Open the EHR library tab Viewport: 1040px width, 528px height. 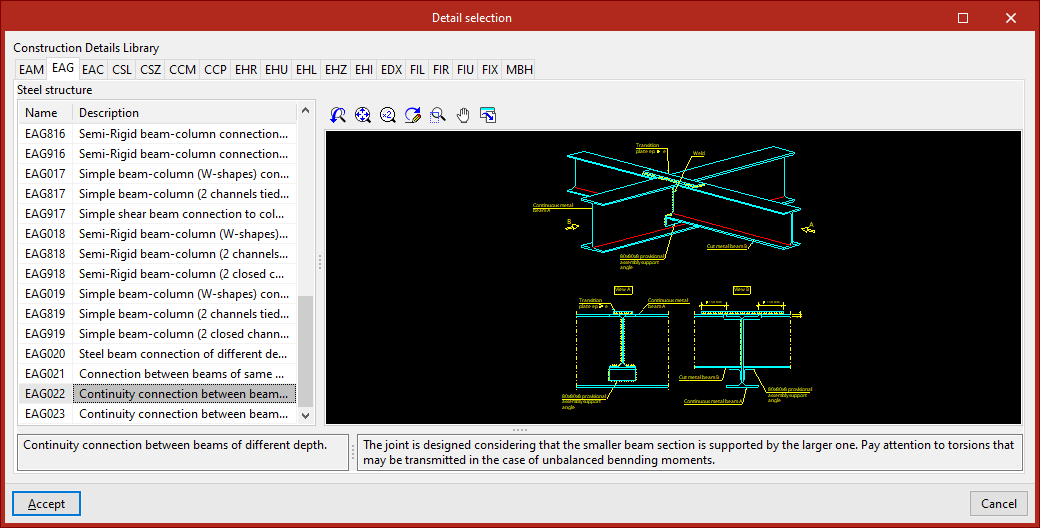pyautogui.click(x=245, y=70)
